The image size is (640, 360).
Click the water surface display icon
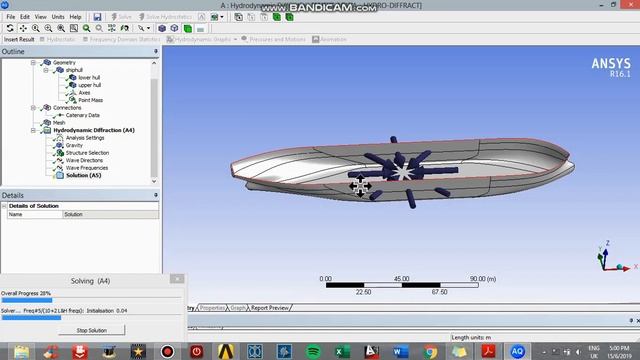pyautogui.click(x=200, y=29)
